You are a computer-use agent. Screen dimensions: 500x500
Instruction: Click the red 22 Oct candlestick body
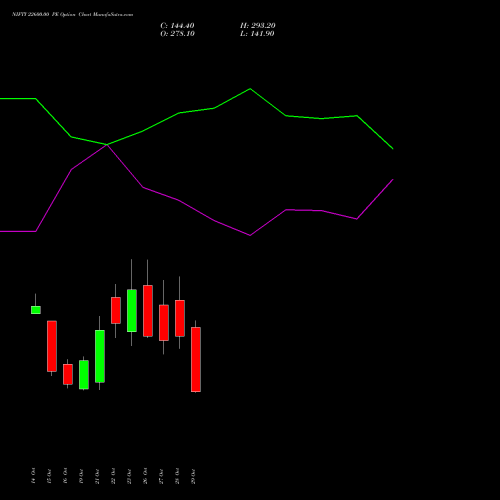(116, 310)
